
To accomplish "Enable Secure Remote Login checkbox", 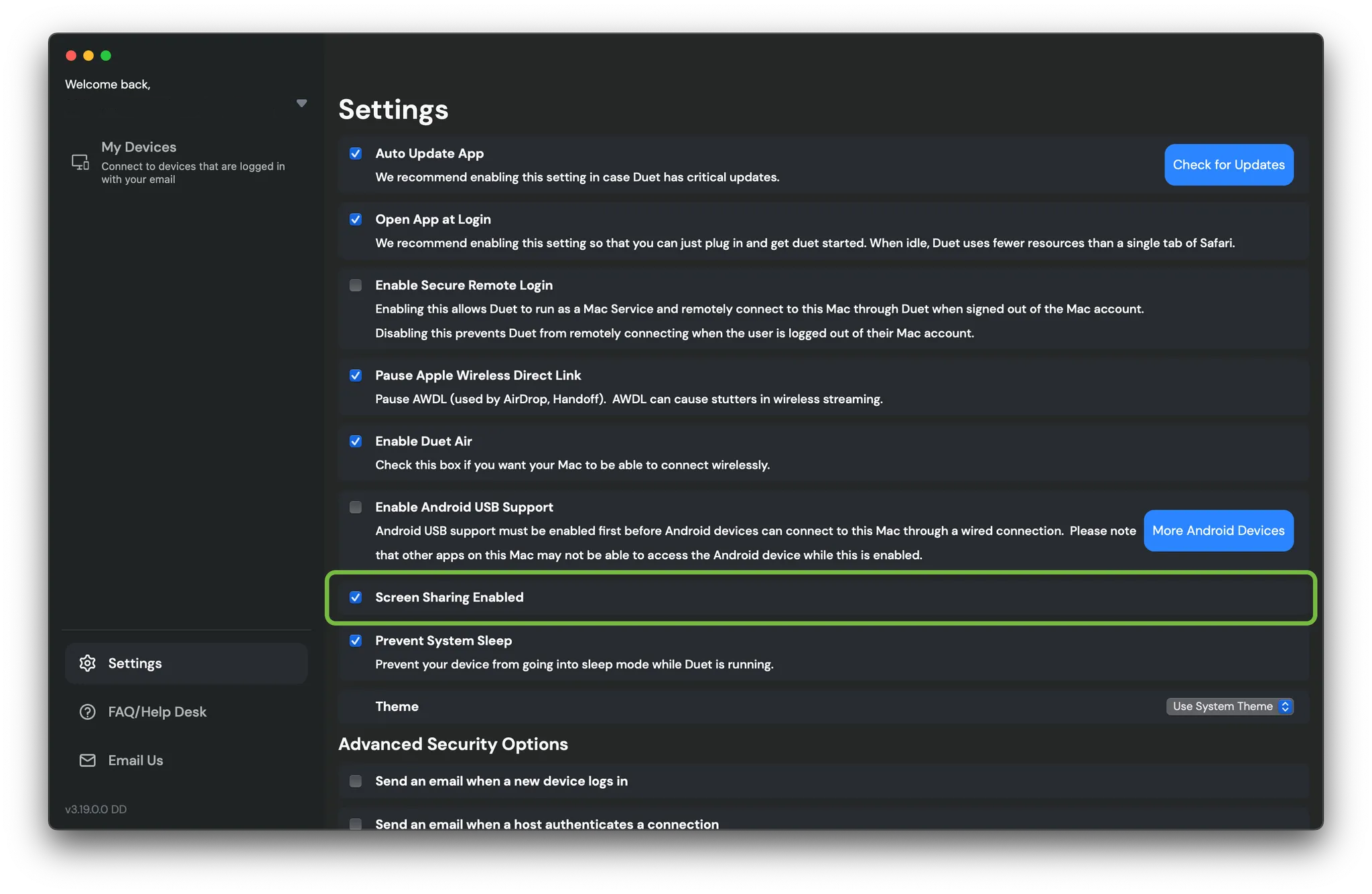I will (356, 285).
